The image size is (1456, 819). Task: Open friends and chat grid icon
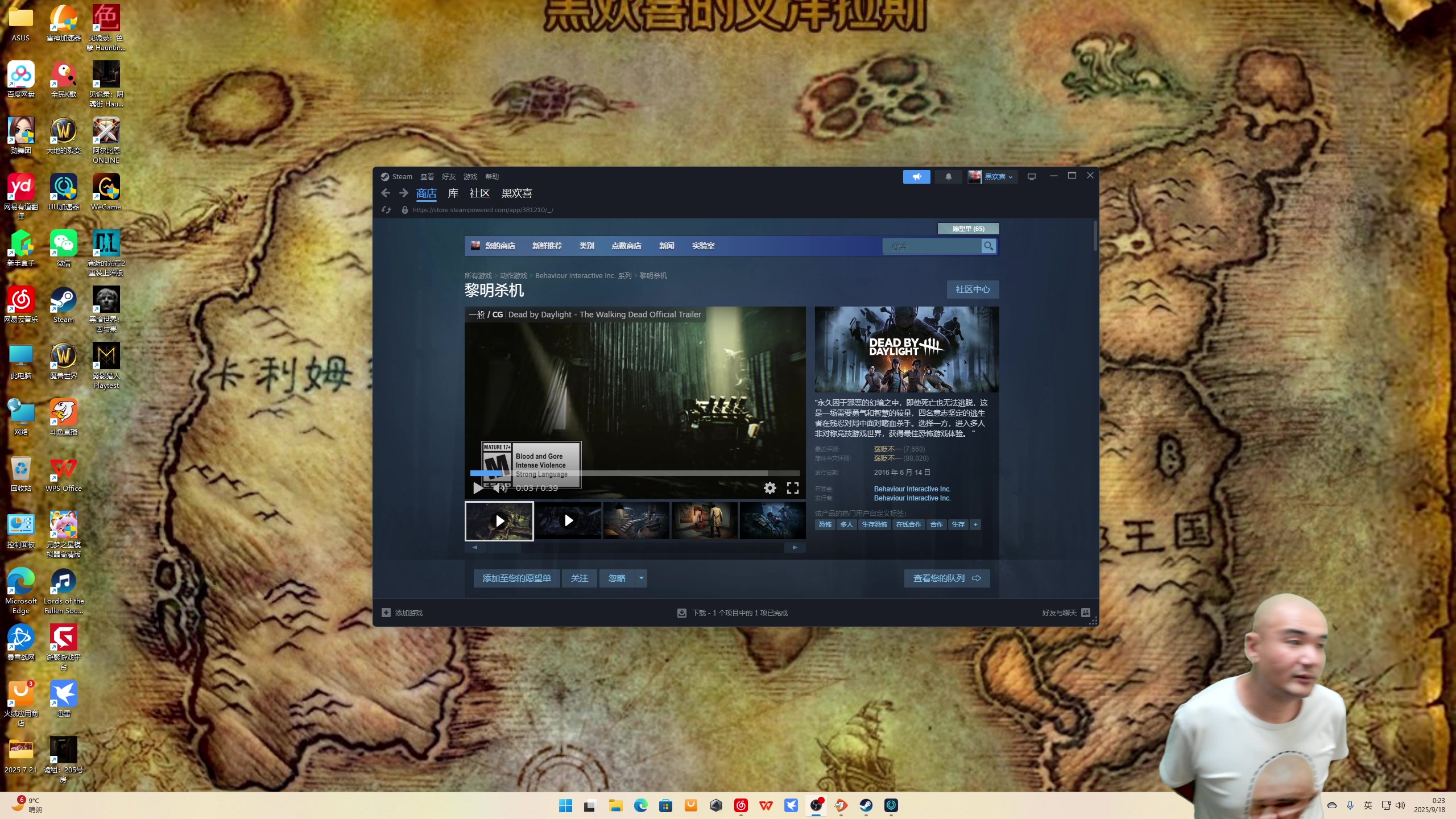tap(1086, 613)
